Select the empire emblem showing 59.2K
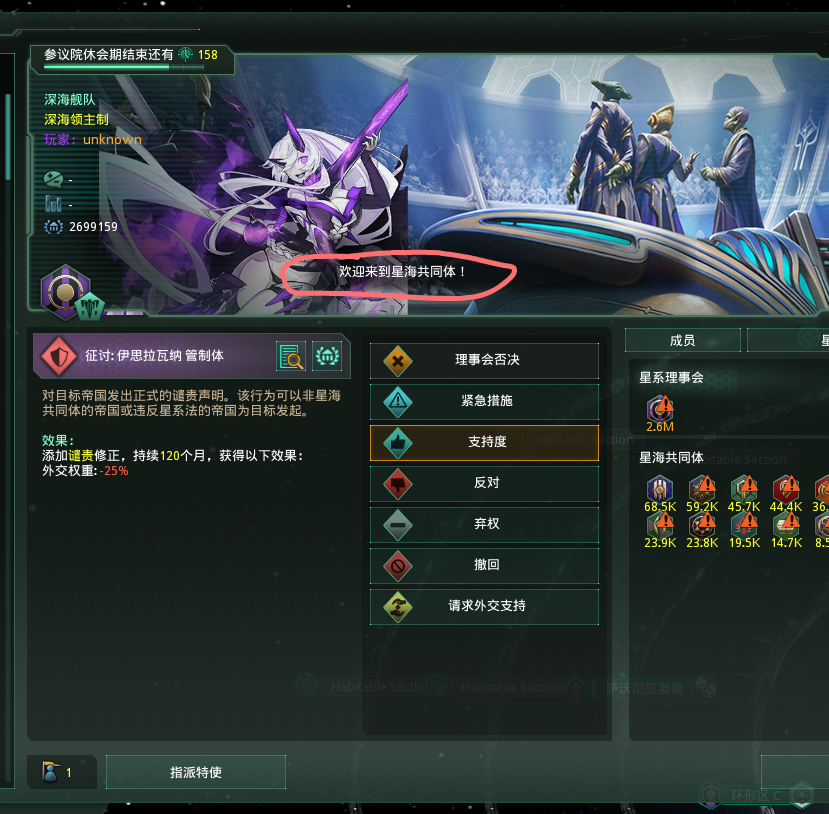The height and width of the screenshot is (814, 829). [702, 488]
